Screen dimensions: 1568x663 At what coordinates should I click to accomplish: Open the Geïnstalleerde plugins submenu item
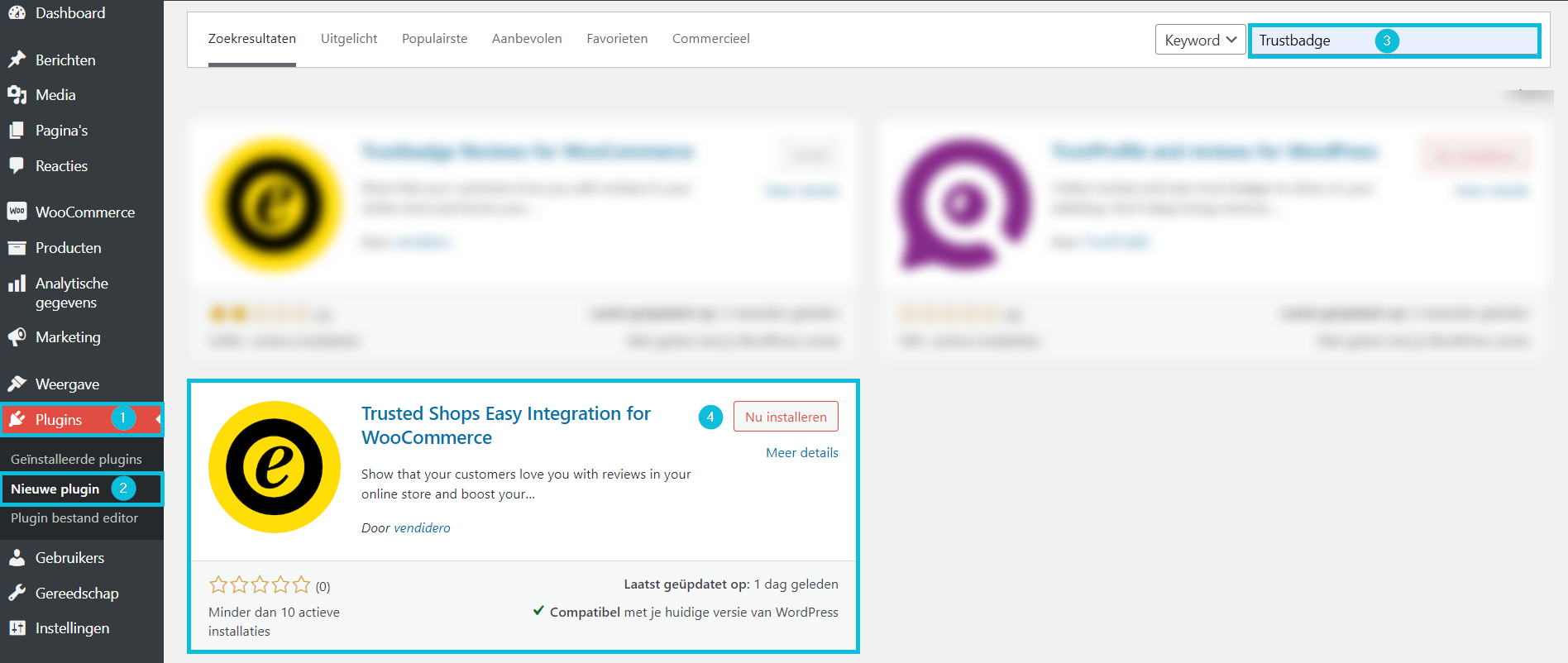tap(76, 460)
